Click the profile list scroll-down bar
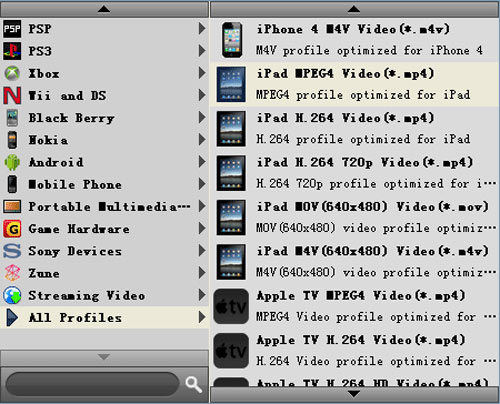The image size is (500, 404). (x=354, y=395)
